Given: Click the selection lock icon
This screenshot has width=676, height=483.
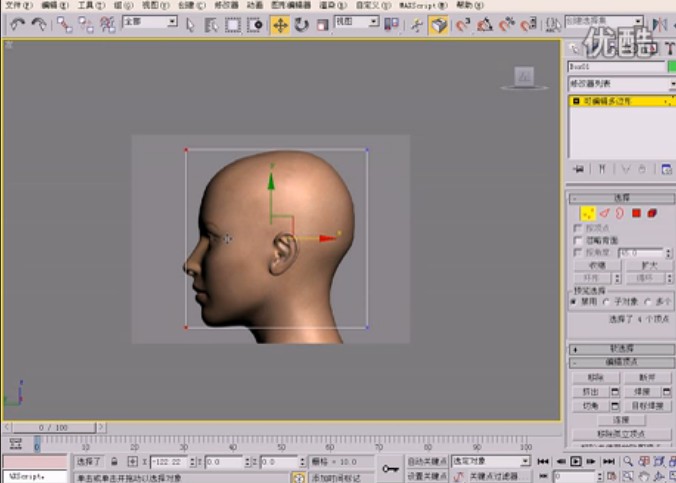Looking at the screenshot, I should pyautogui.click(x=113, y=462).
